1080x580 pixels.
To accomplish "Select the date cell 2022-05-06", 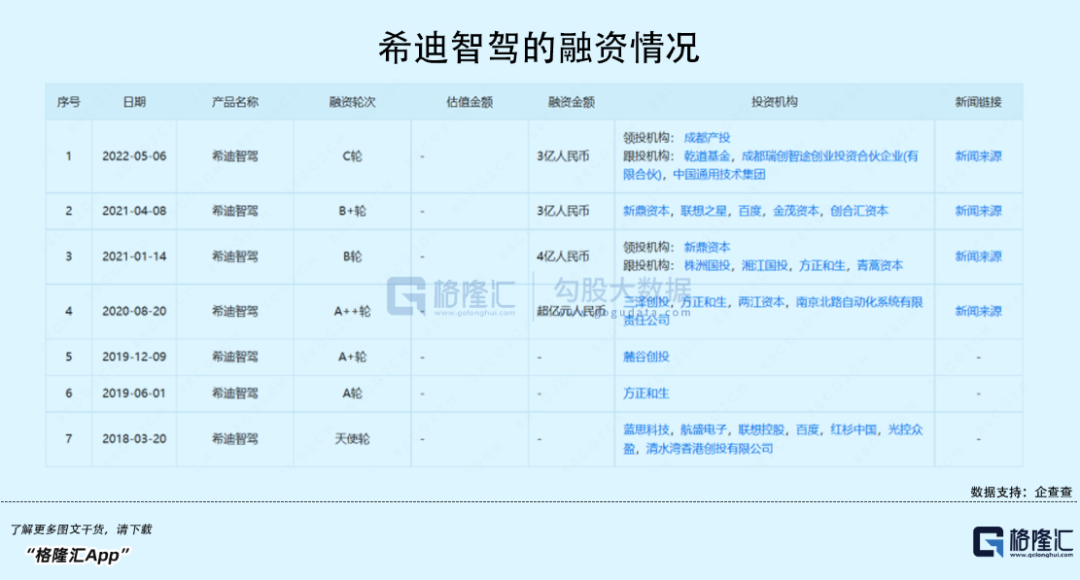I will coord(134,156).
